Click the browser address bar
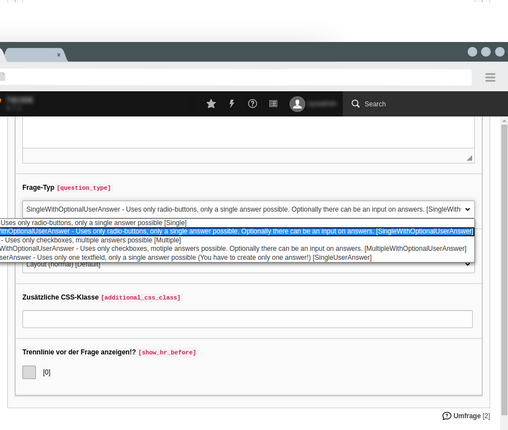The height and width of the screenshot is (430, 508). (236, 77)
